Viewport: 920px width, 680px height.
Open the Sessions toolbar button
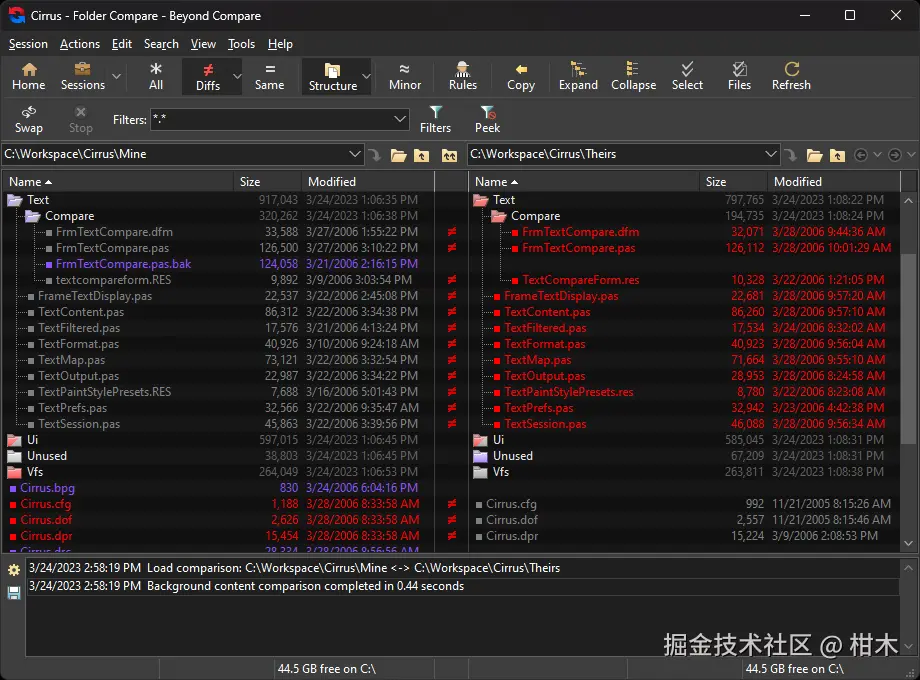pos(83,76)
